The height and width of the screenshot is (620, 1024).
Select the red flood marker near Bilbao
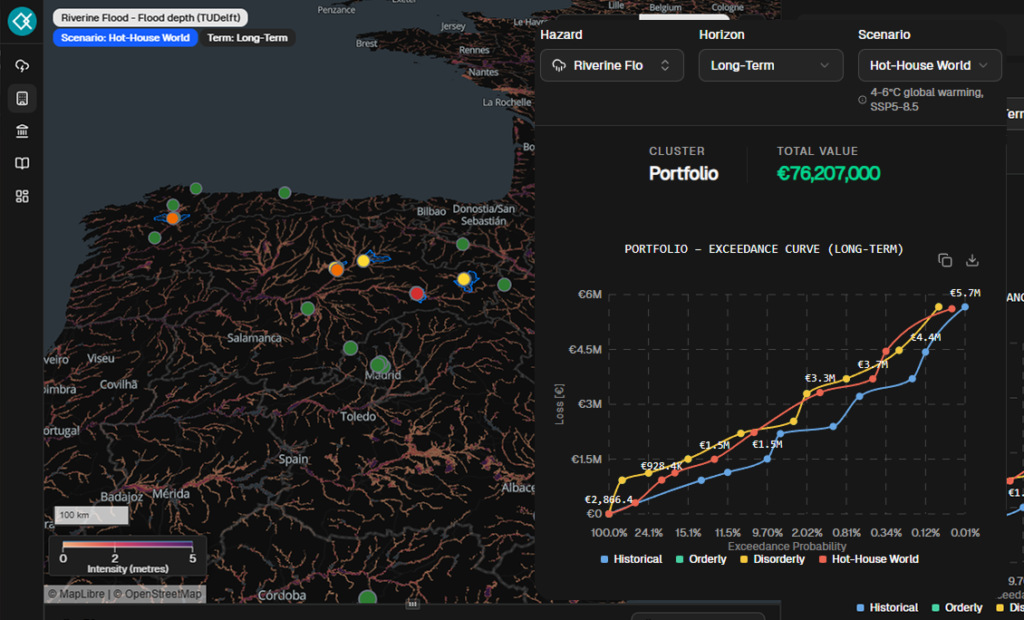416,293
